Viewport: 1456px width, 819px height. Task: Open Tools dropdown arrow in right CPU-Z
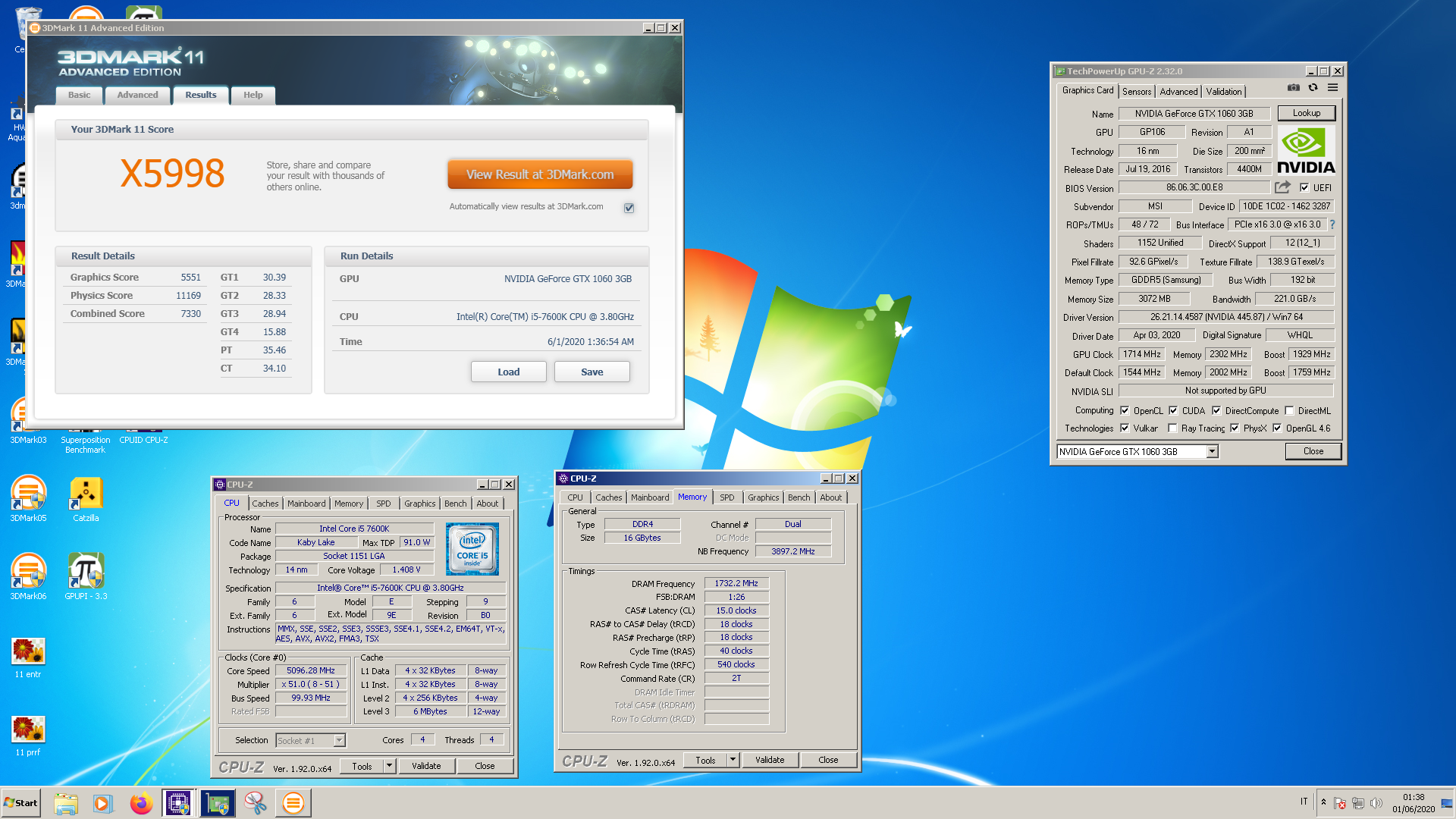click(733, 760)
